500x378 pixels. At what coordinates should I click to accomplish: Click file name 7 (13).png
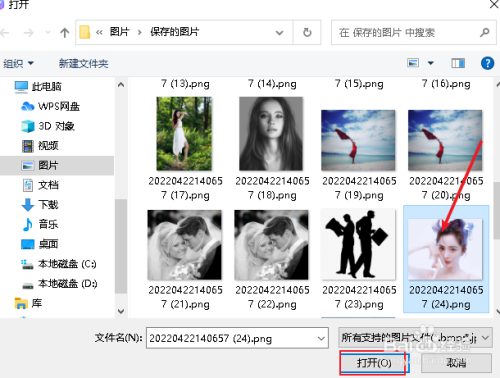click(185, 84)
